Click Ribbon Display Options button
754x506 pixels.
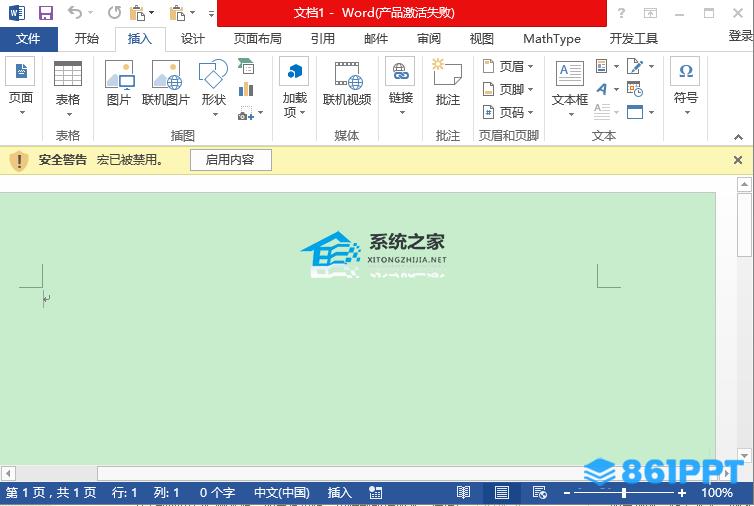[650, 13]
